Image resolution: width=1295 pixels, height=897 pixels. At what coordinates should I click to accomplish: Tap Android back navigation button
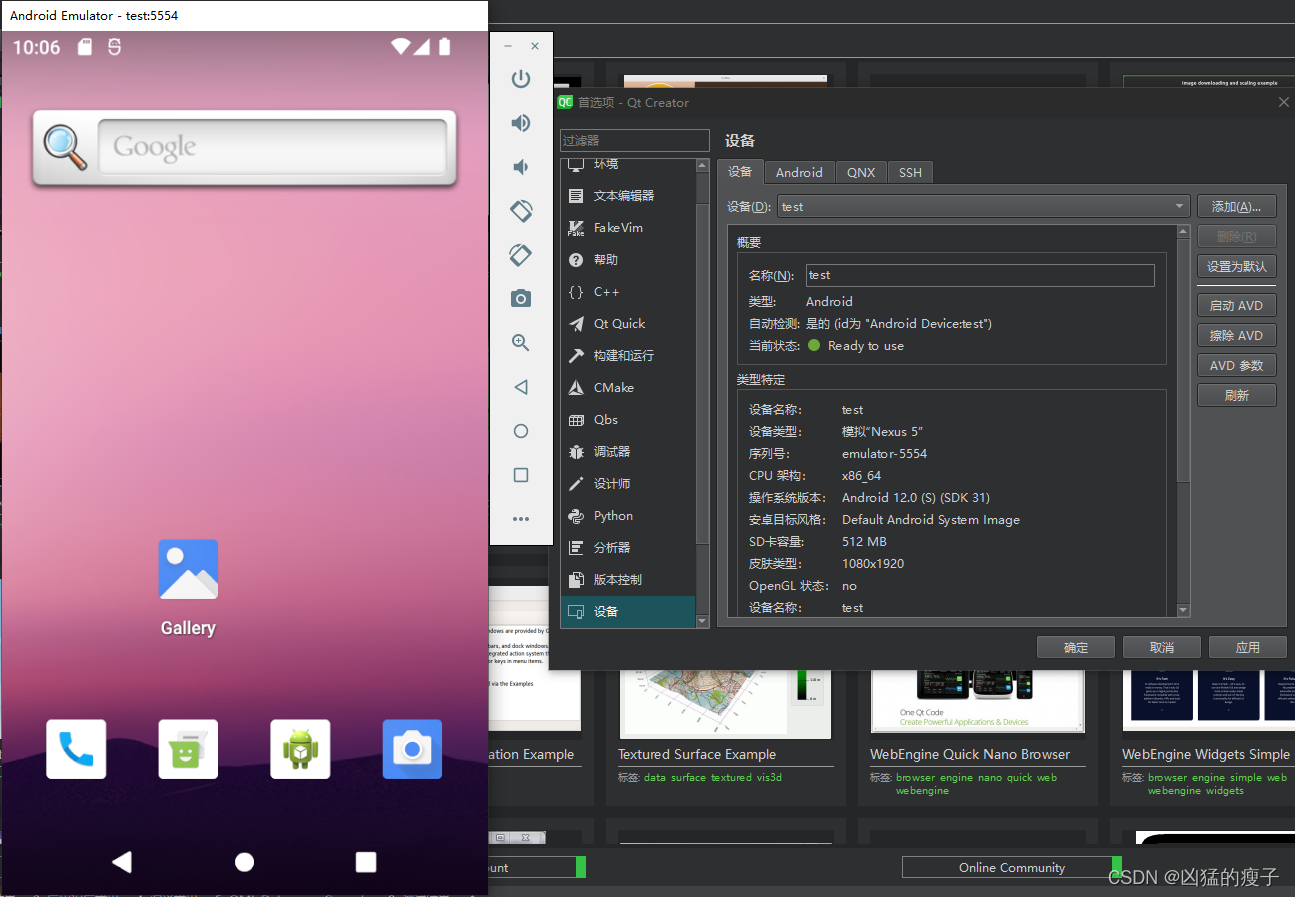tap(122, 862)
